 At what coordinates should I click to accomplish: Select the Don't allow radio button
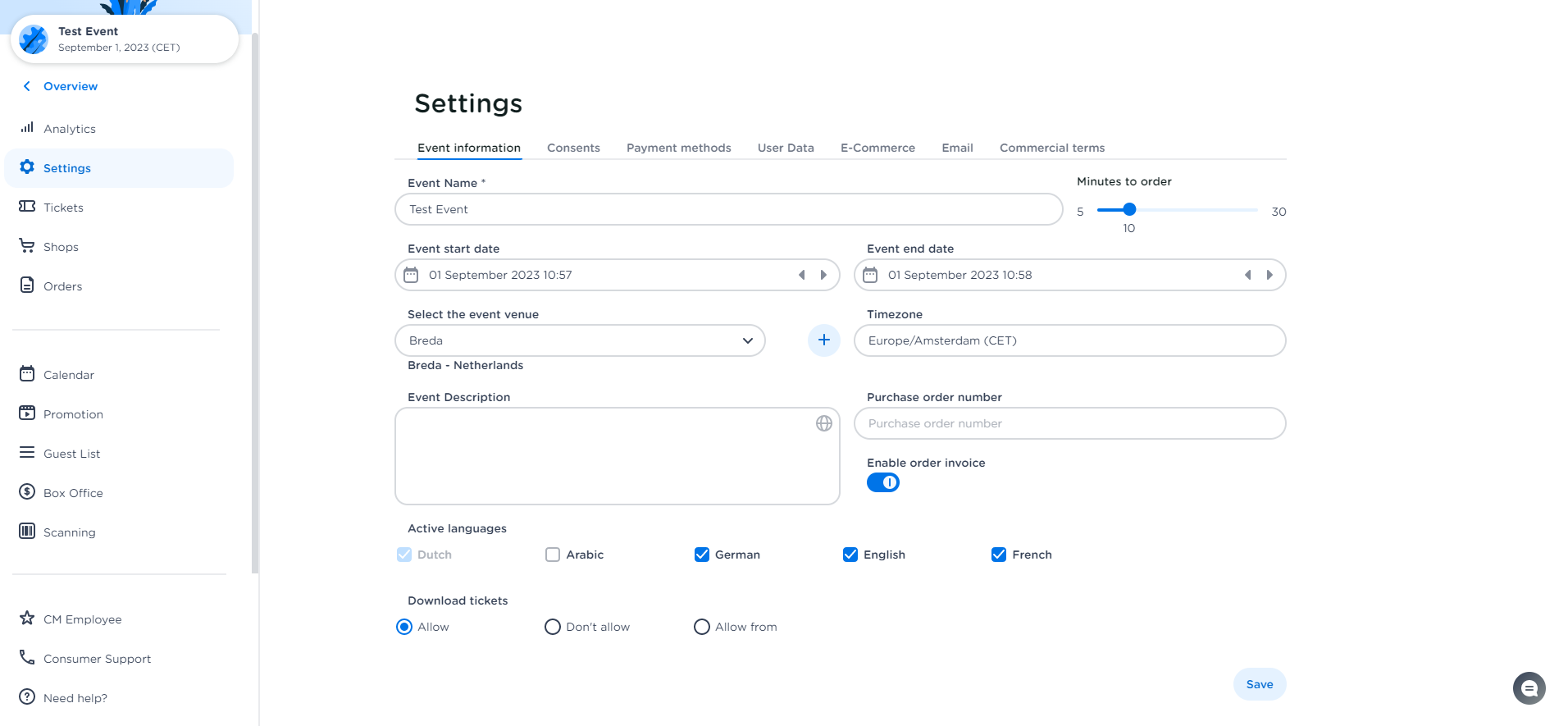click(x=553, y=627)
